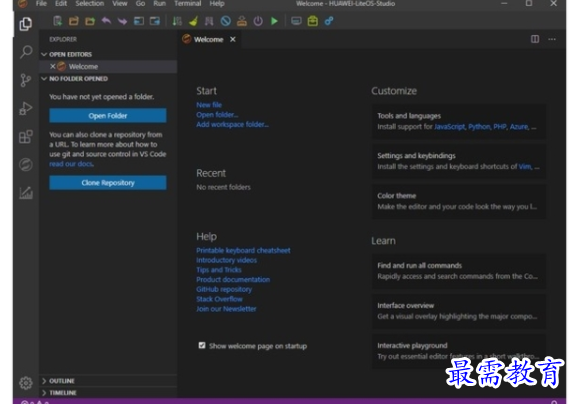This screenshot has width=570, height=404.
Task: Click the burn stamp toolbar icon
Action: coord(242,21)
